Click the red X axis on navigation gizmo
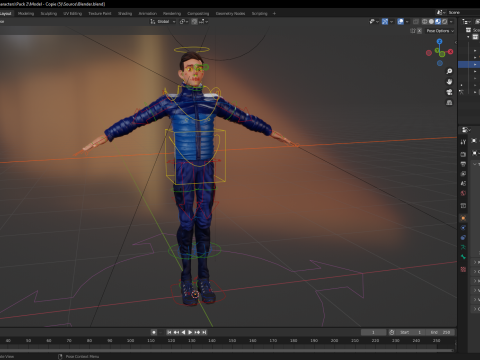The height and width of the screenshot is (360, 480). tap(451, 52)
